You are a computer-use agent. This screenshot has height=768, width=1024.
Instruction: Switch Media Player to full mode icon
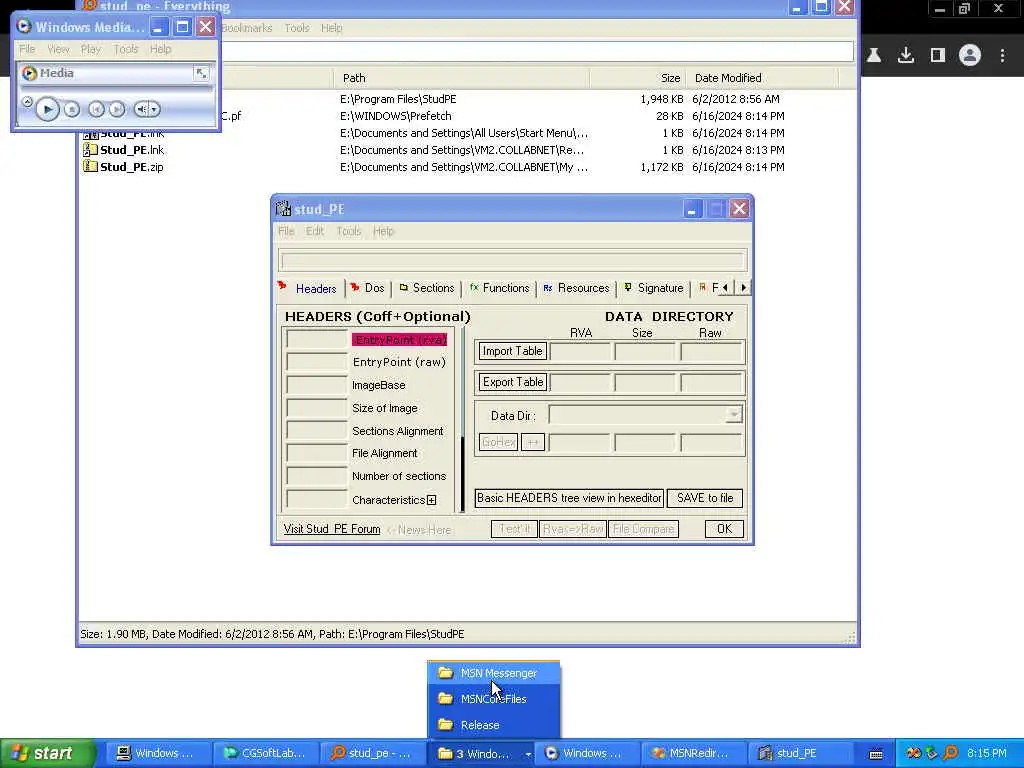pos(201,73)
